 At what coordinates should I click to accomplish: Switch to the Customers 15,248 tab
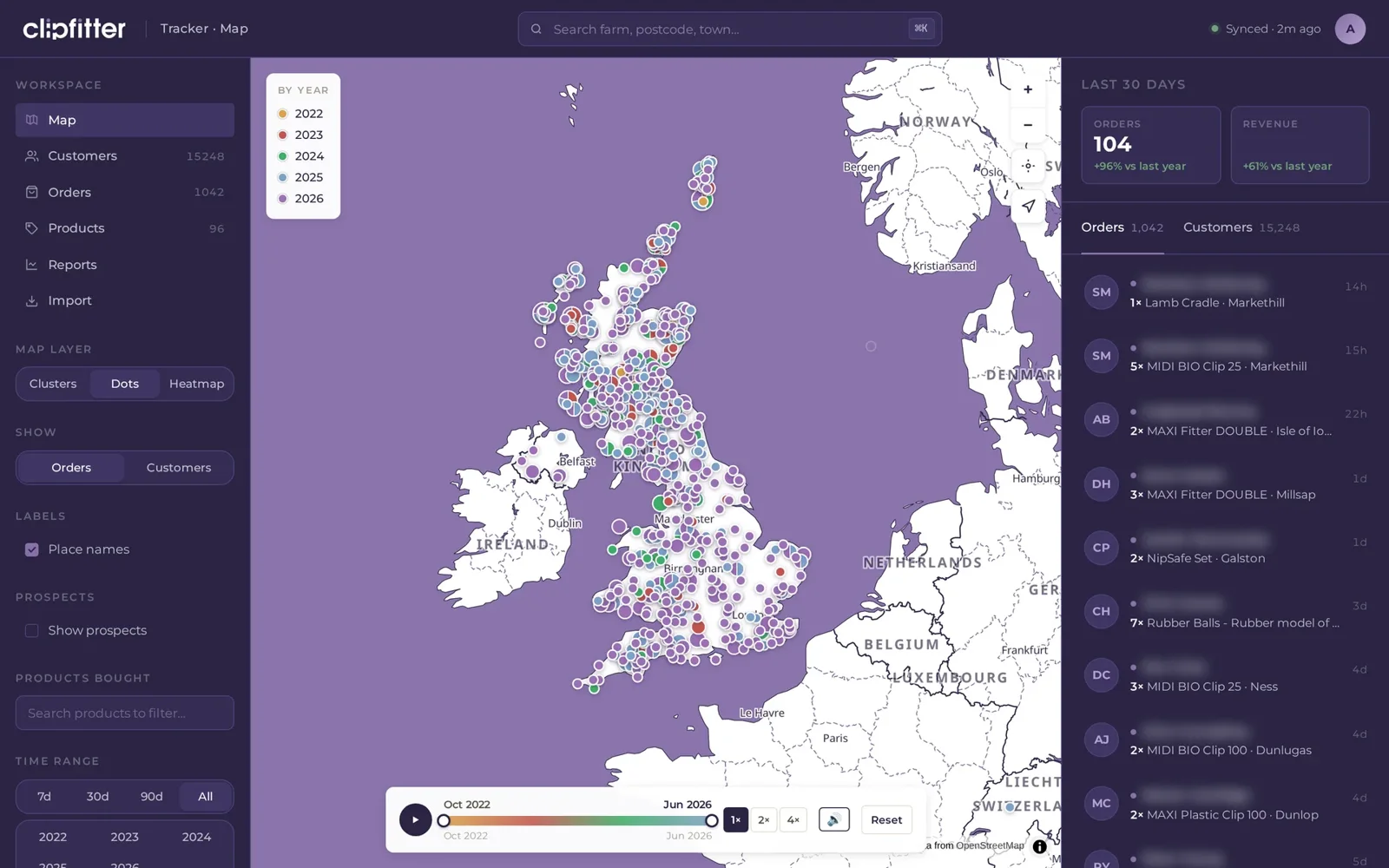1241,227
